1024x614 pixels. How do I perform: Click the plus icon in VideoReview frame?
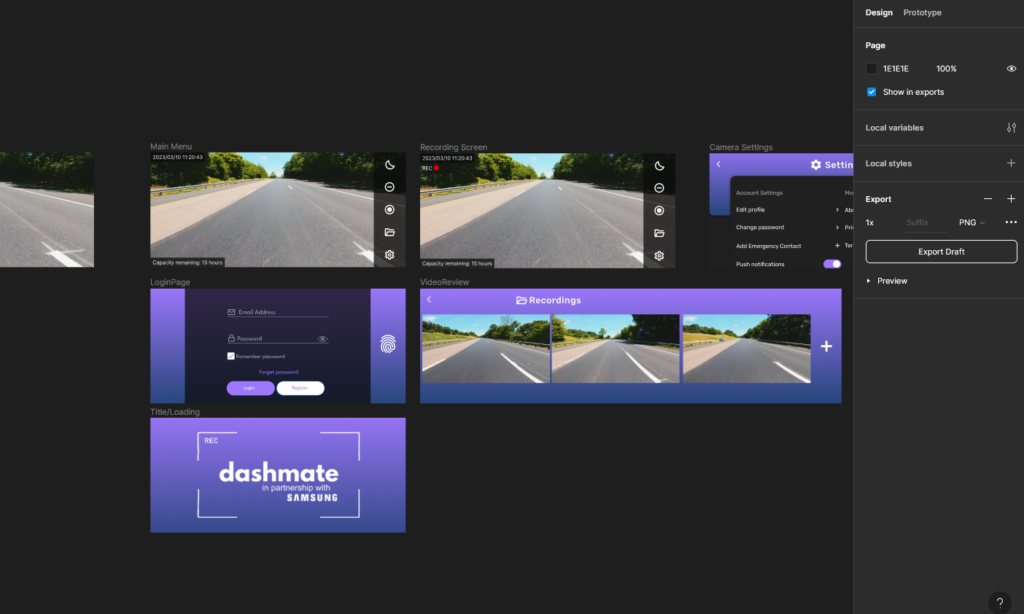(826, 346)
